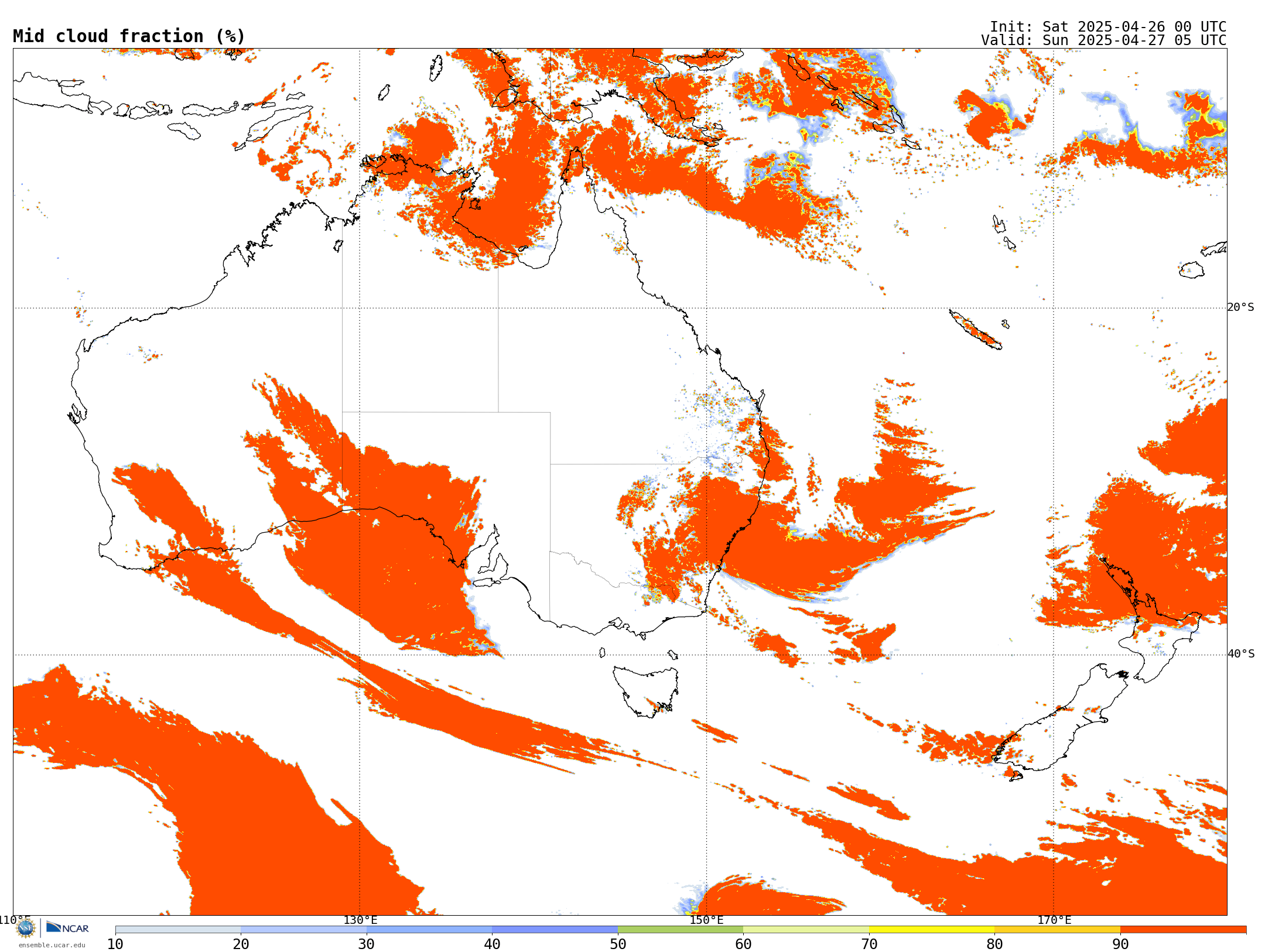Click the NCAR logo
The height and width of the screenshot is (952, 1265).
point(67,927)
